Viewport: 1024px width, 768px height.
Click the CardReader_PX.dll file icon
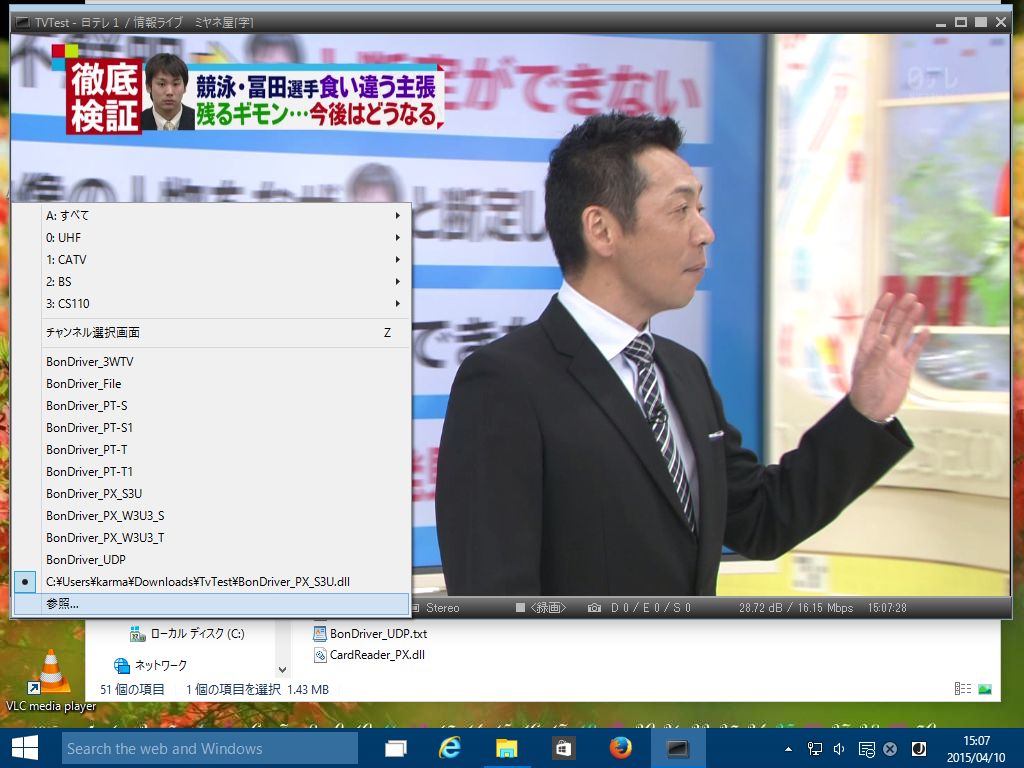point(320,655)
